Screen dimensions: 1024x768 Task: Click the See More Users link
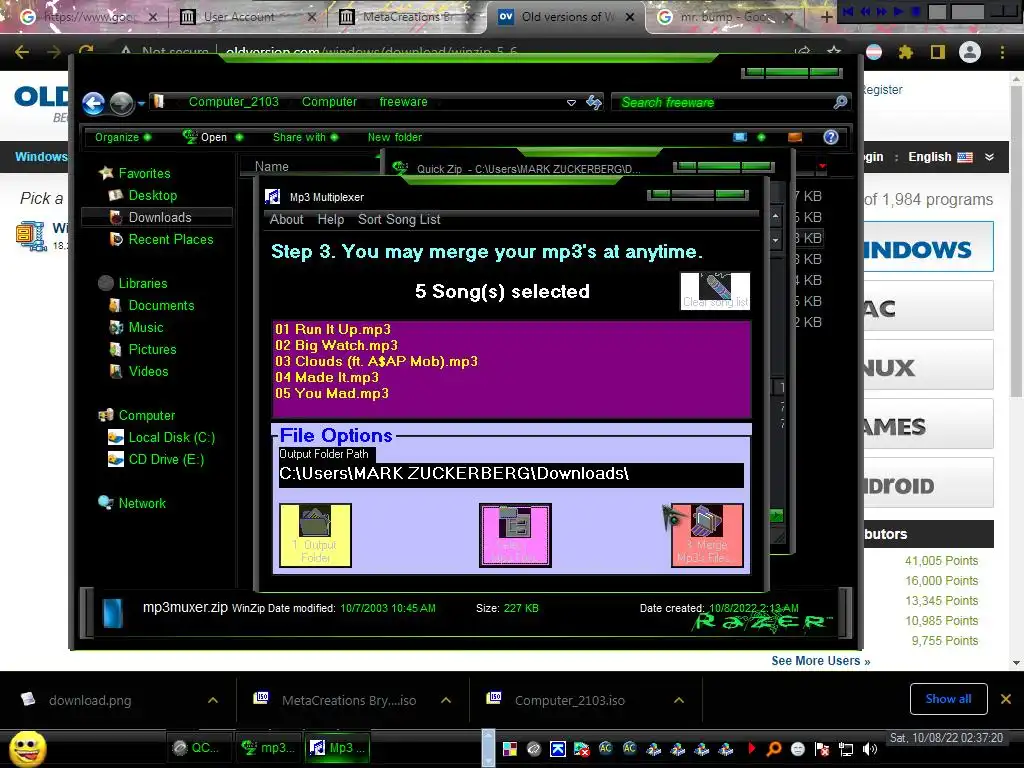(820, 661)
